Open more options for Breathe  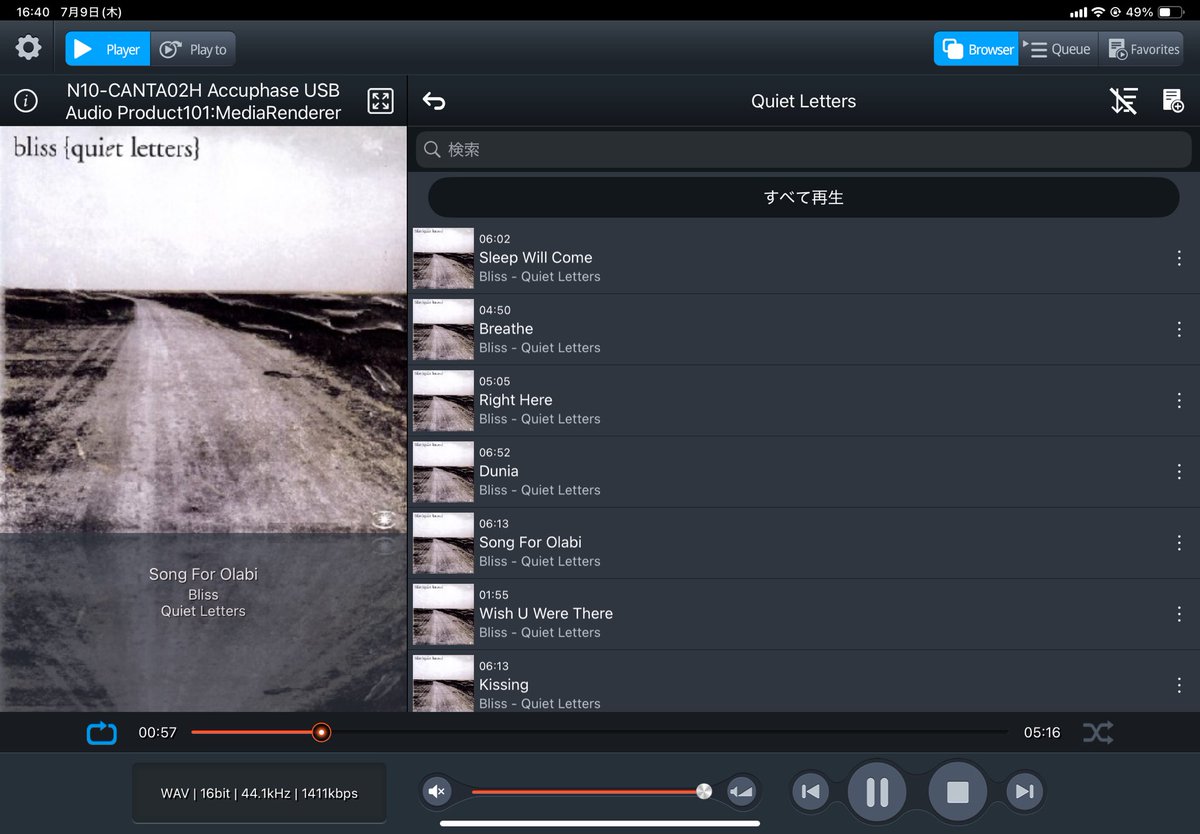(x=1179, y=329)
